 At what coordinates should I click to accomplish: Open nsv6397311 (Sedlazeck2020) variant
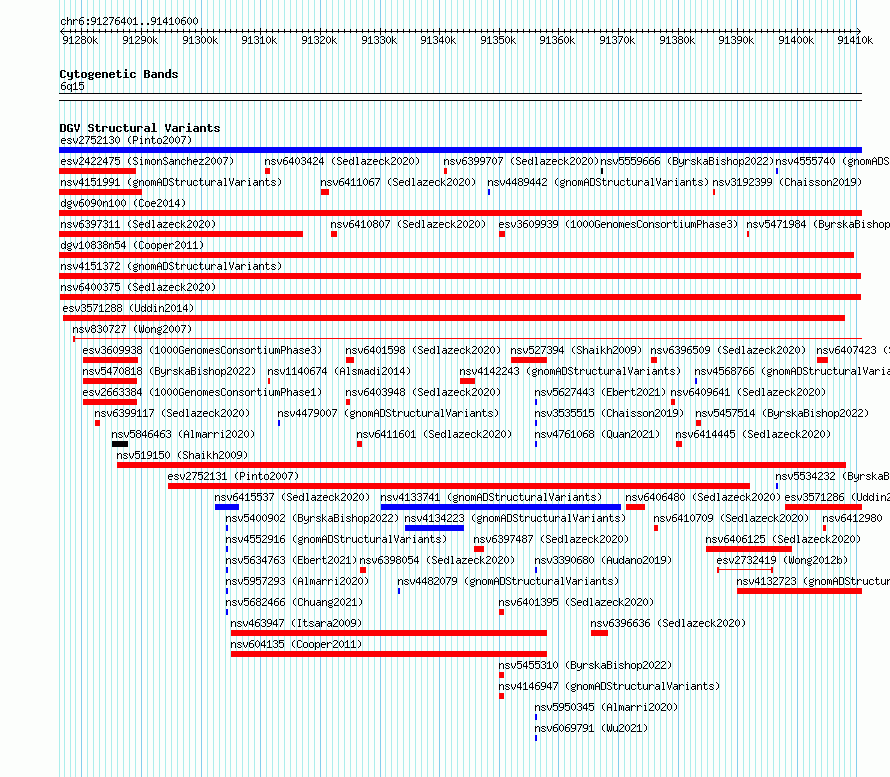coord(138,224)
